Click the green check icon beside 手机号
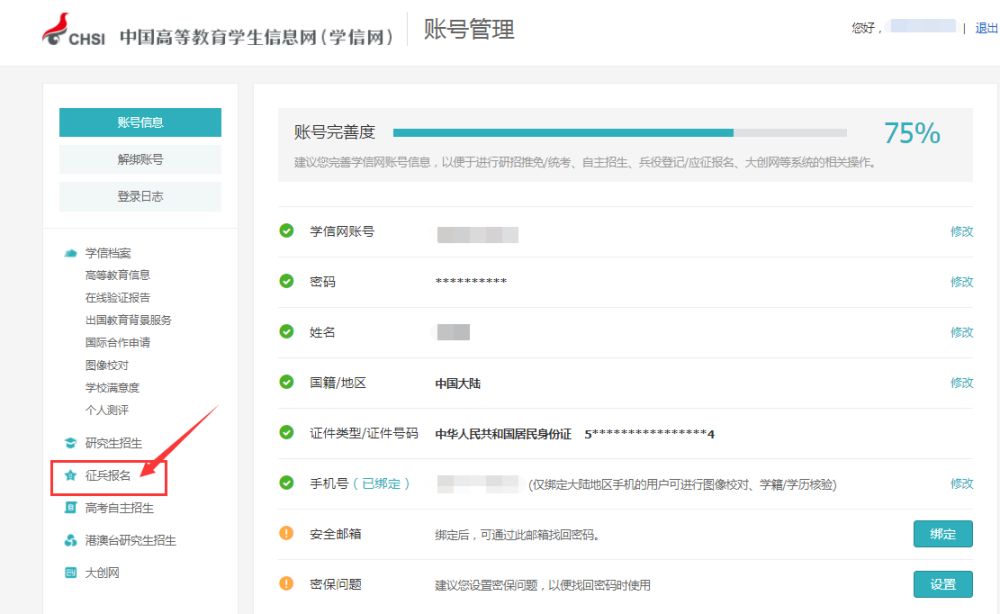The height and width of the screenshot is (614, 1000). [287, 483]
